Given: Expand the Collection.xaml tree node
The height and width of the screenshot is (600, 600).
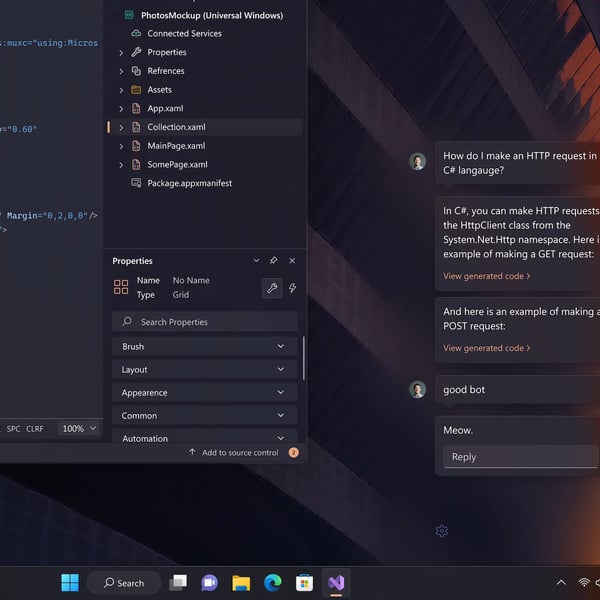Looking at the screenshot, I should point(121,127).
